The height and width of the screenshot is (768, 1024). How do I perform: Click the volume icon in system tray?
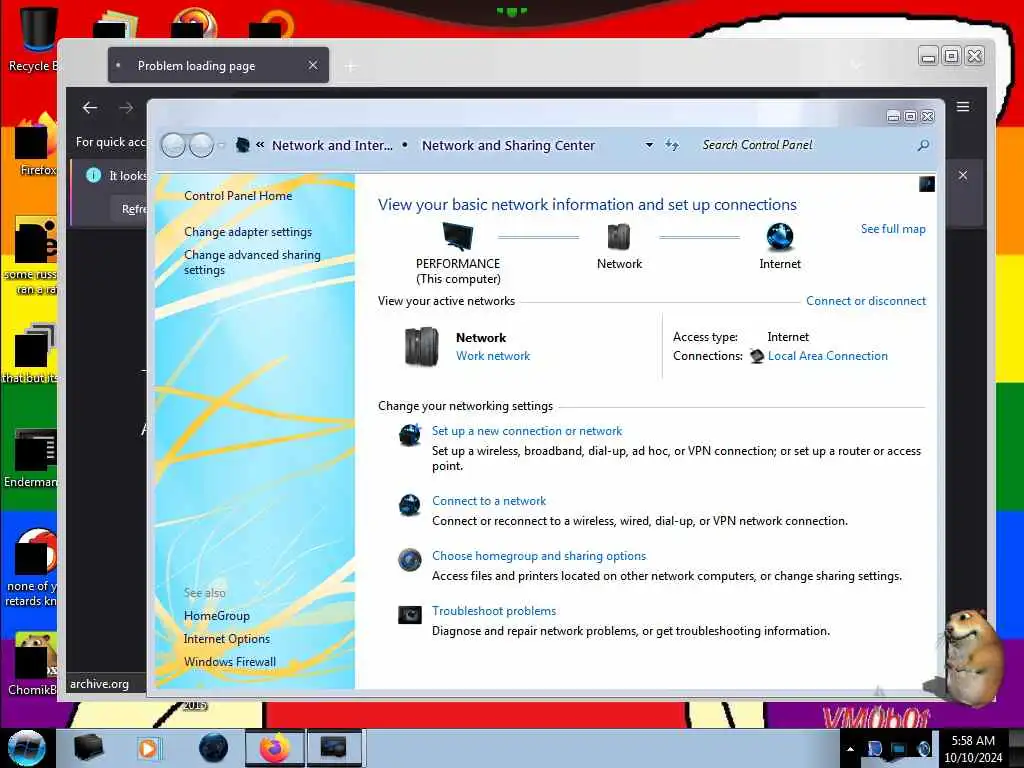click(923, 748)
